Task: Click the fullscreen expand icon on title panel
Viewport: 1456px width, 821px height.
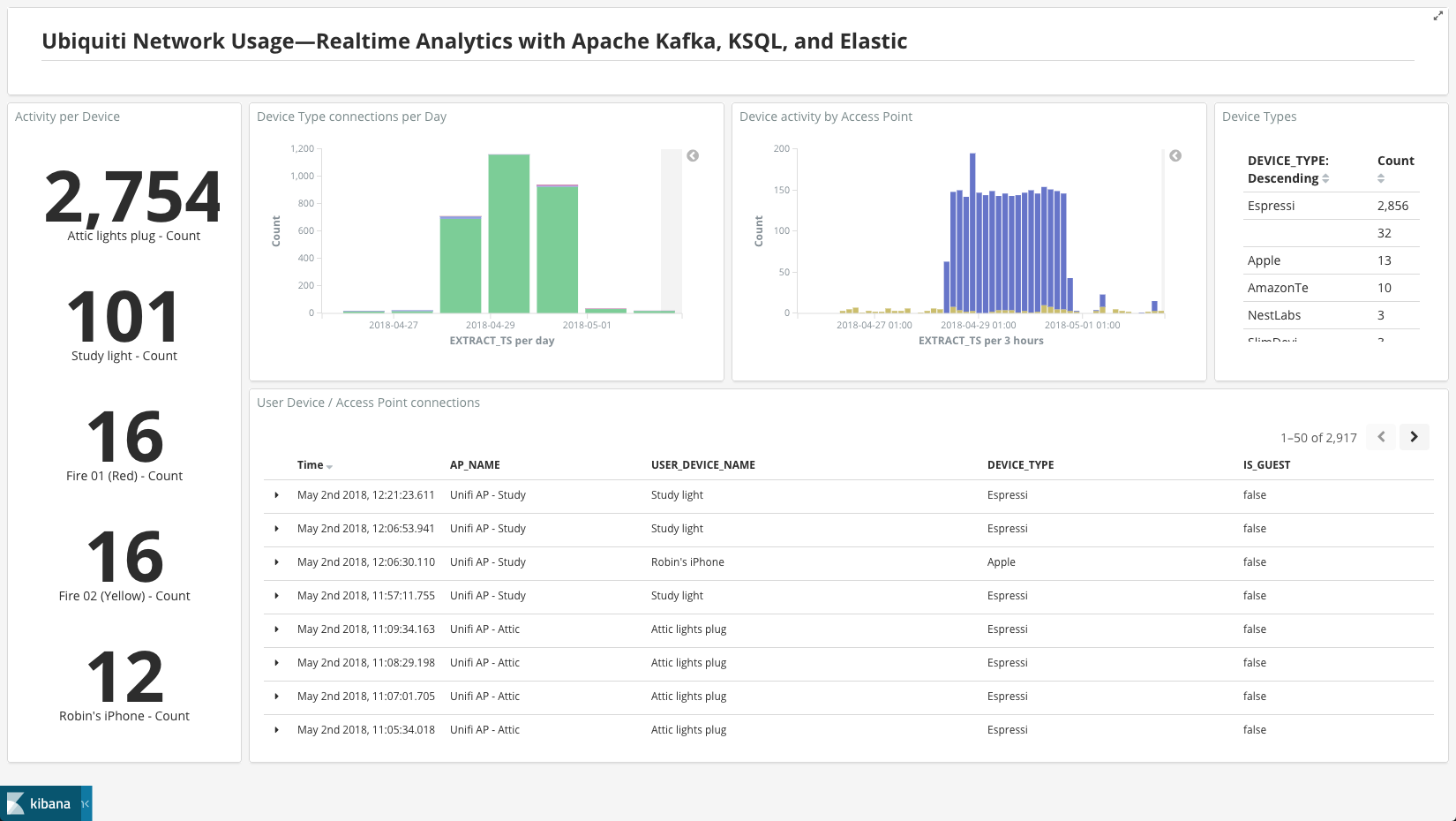Action: tap(1437, 16)
